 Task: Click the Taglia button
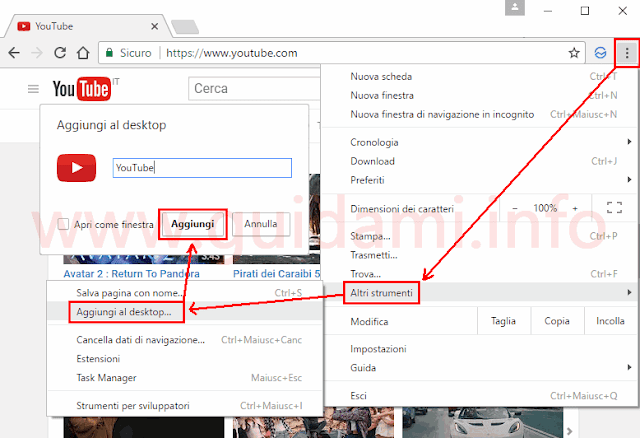[504, 321]
